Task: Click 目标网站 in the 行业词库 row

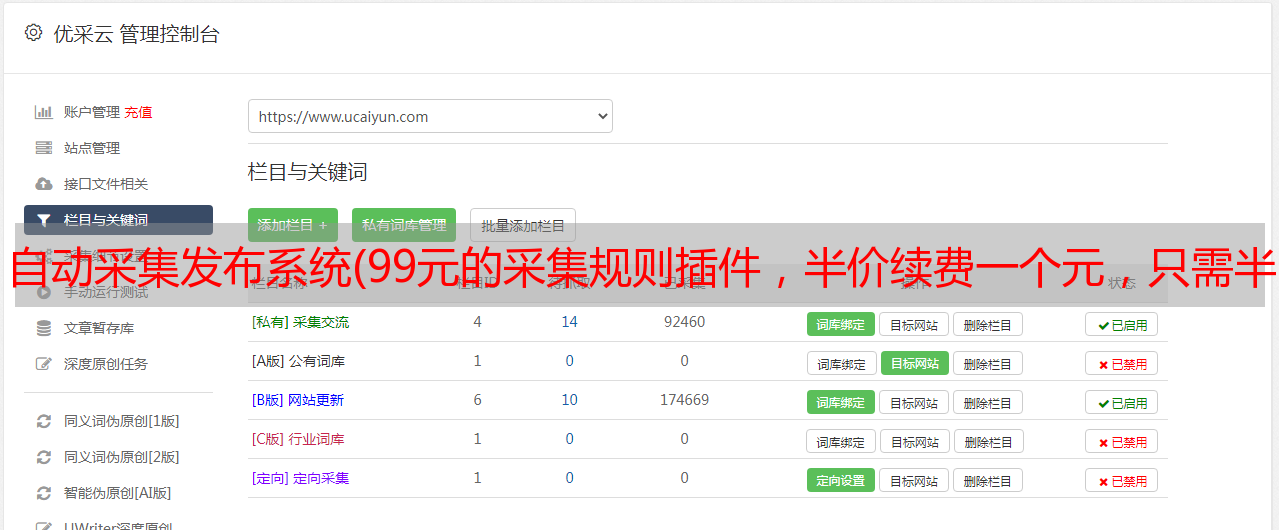Action: pos(914,441)
